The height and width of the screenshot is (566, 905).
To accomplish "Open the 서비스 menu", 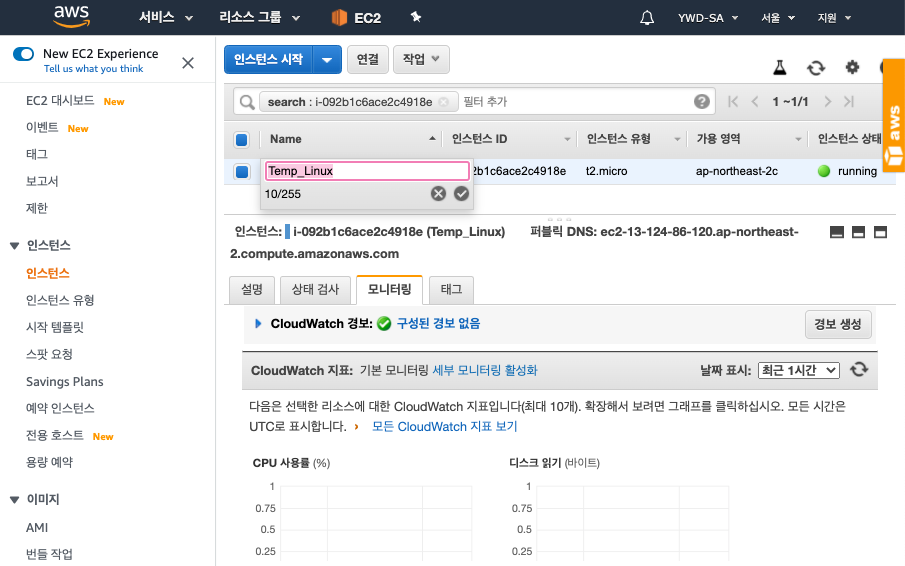I will (166, 17).
